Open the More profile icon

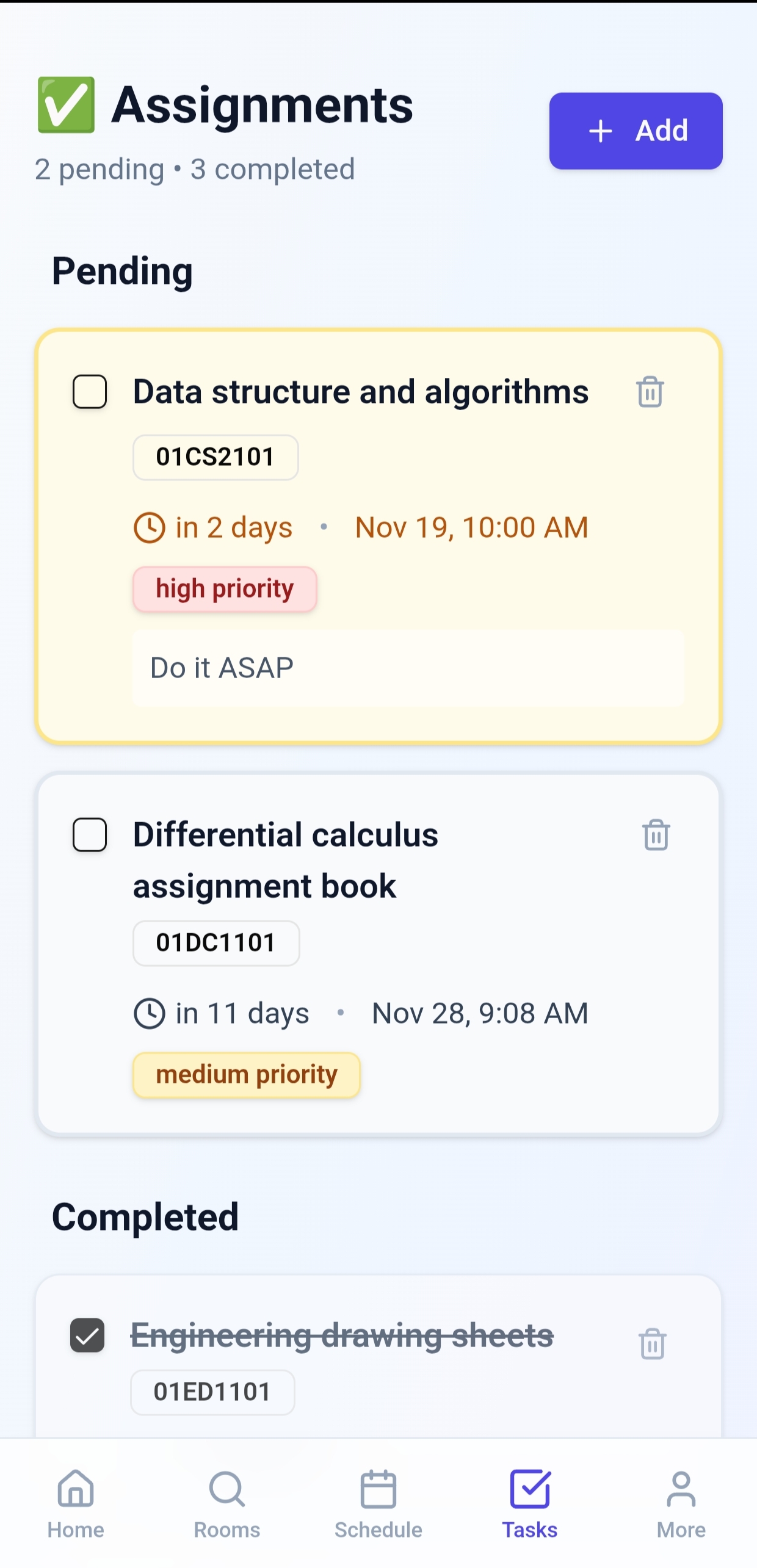(681, 1489)
